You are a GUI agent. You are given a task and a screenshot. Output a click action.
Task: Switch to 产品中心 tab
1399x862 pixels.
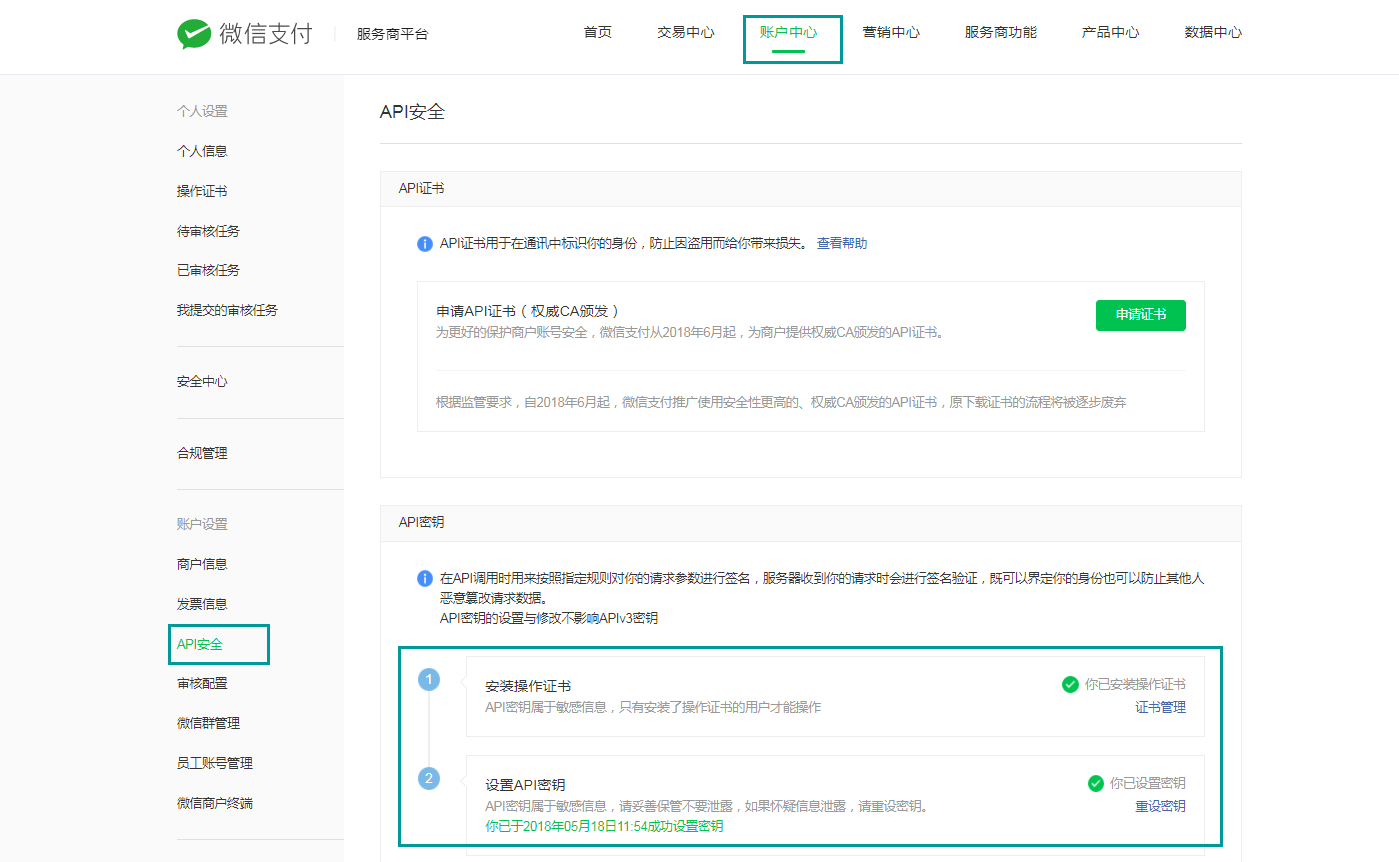point(1110,32)
